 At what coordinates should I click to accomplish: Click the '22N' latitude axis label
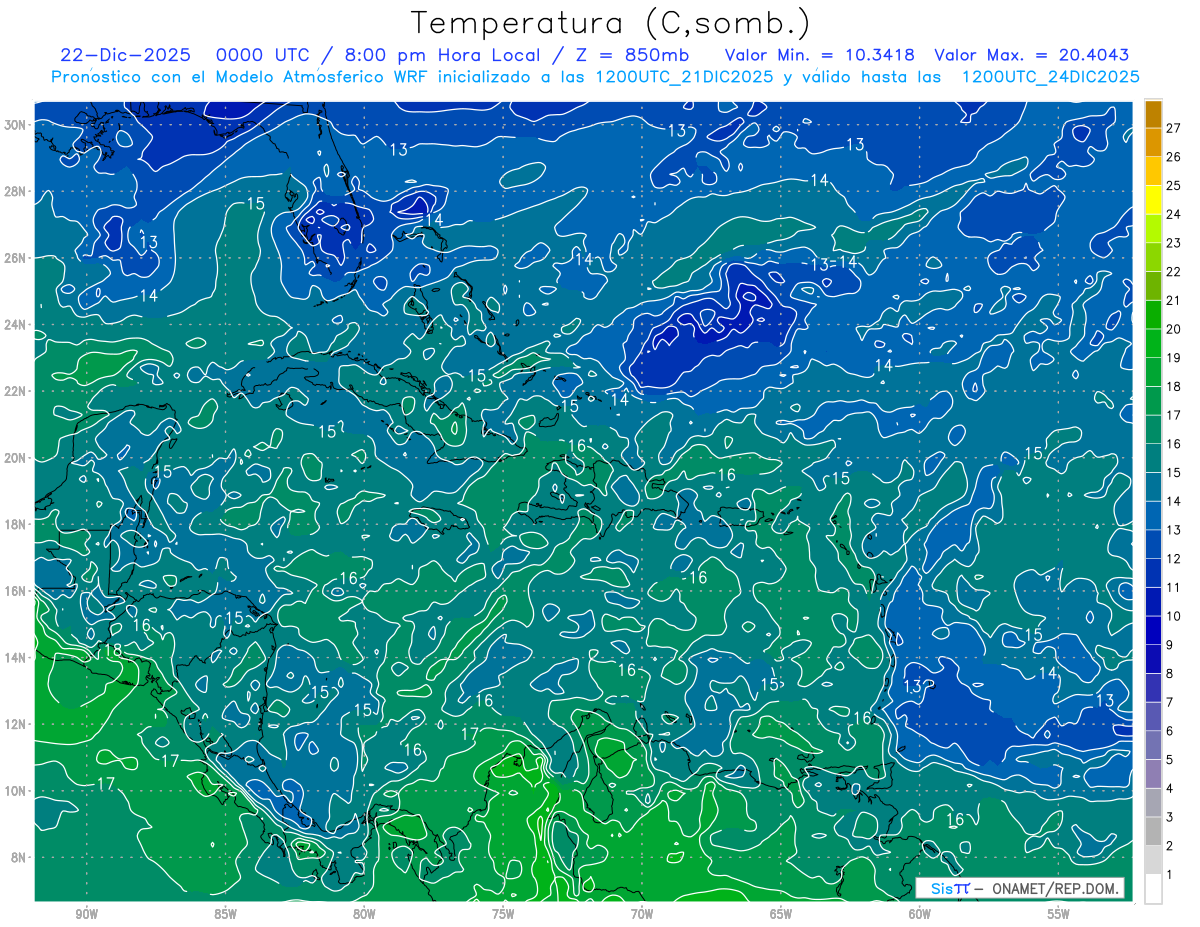[x=14, y=391]
